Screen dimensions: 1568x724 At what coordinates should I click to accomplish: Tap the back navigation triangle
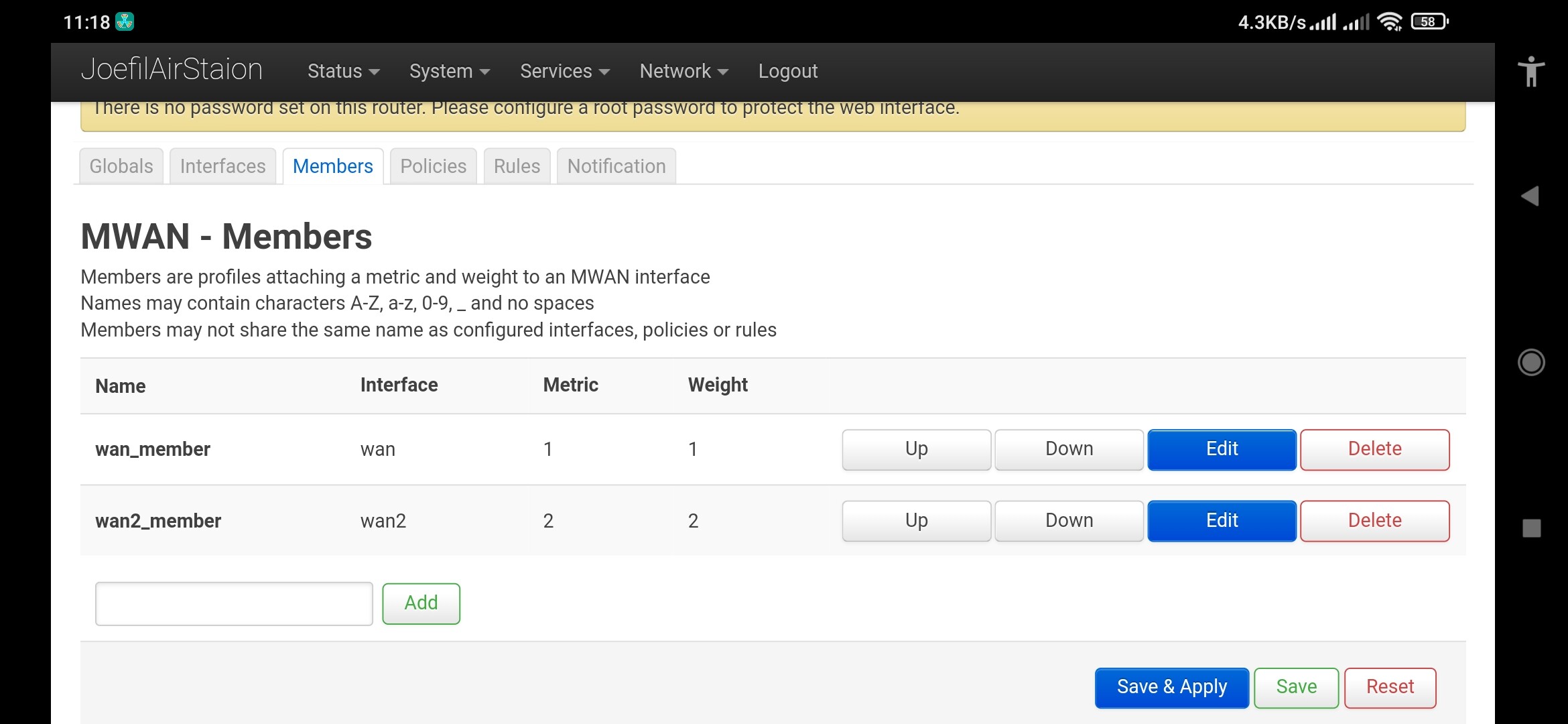[x=1532, y=196]
